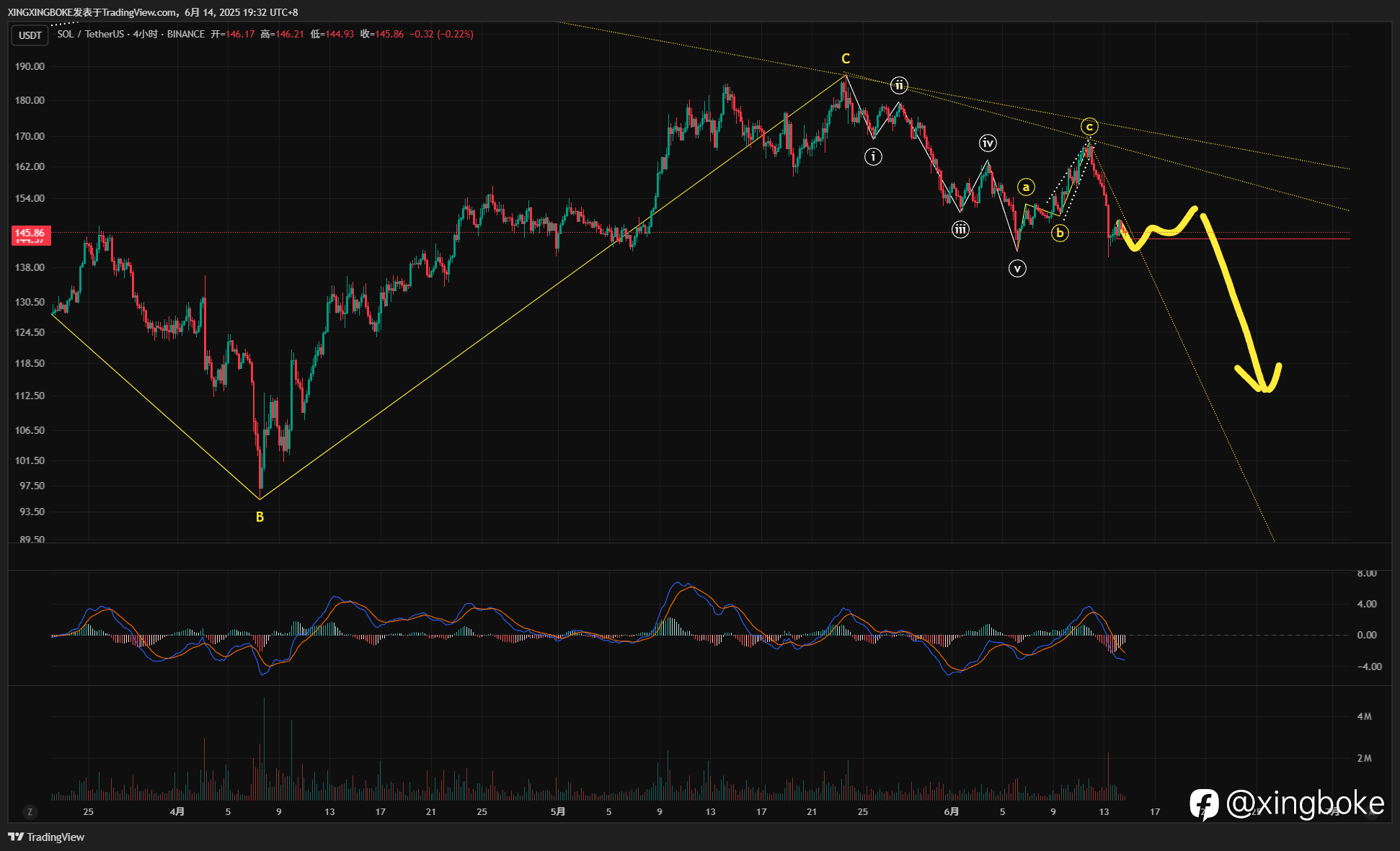Click the USDT currency button
This screenshot has width=1400, height=851.
30,35
